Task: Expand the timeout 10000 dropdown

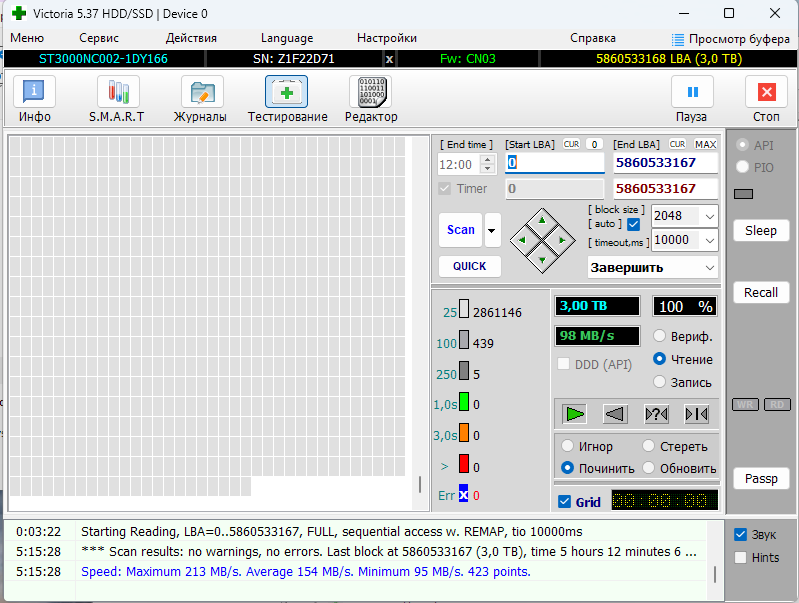Action: click(x=709, y=240)
